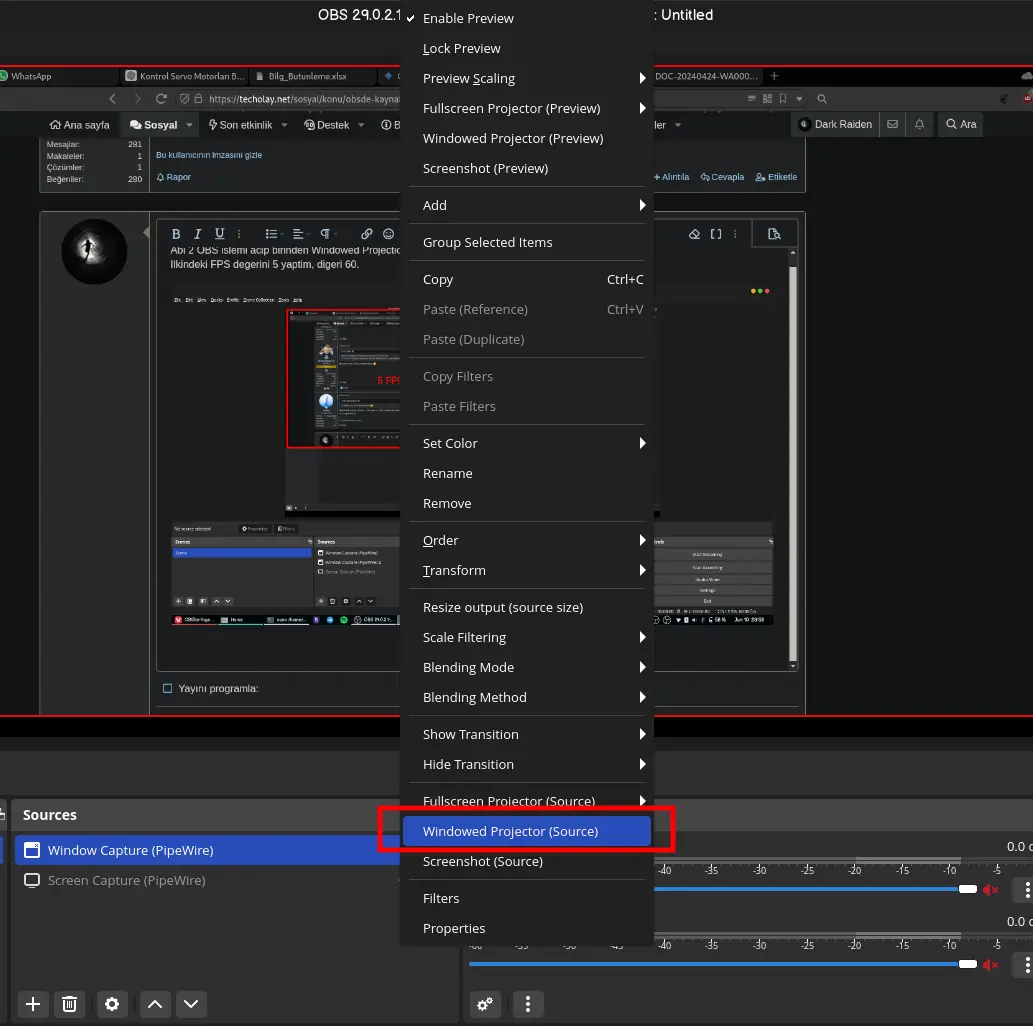Click Rapor link under post
Viewport: 1033px width, 1026px height.
[174, 177]
